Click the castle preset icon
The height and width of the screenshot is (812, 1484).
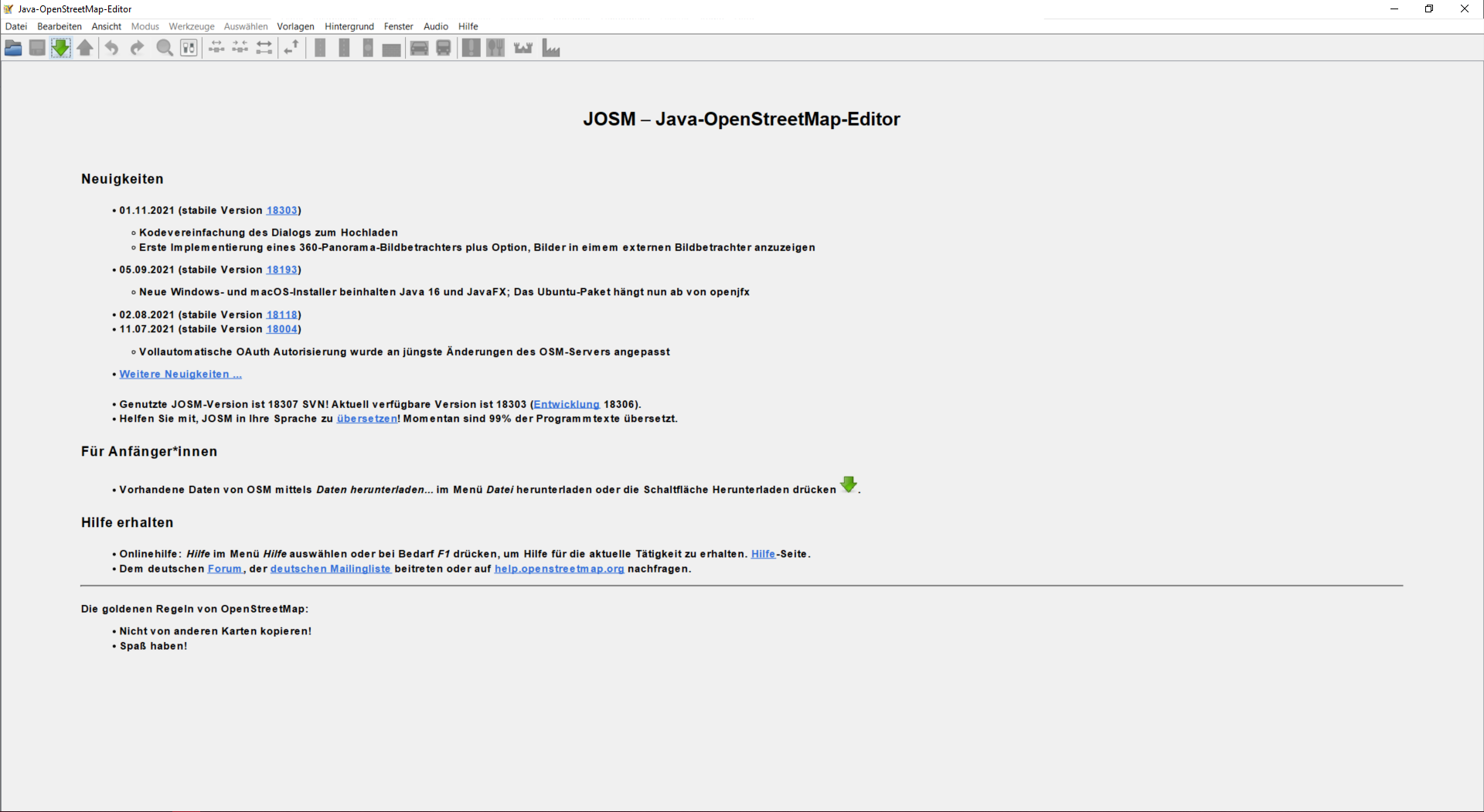click(523, 48)
